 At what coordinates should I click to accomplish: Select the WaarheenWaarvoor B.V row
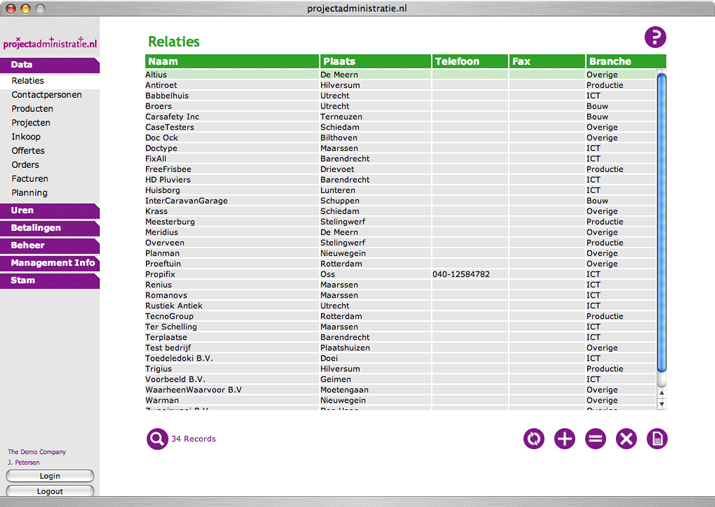tap(400, 390)
